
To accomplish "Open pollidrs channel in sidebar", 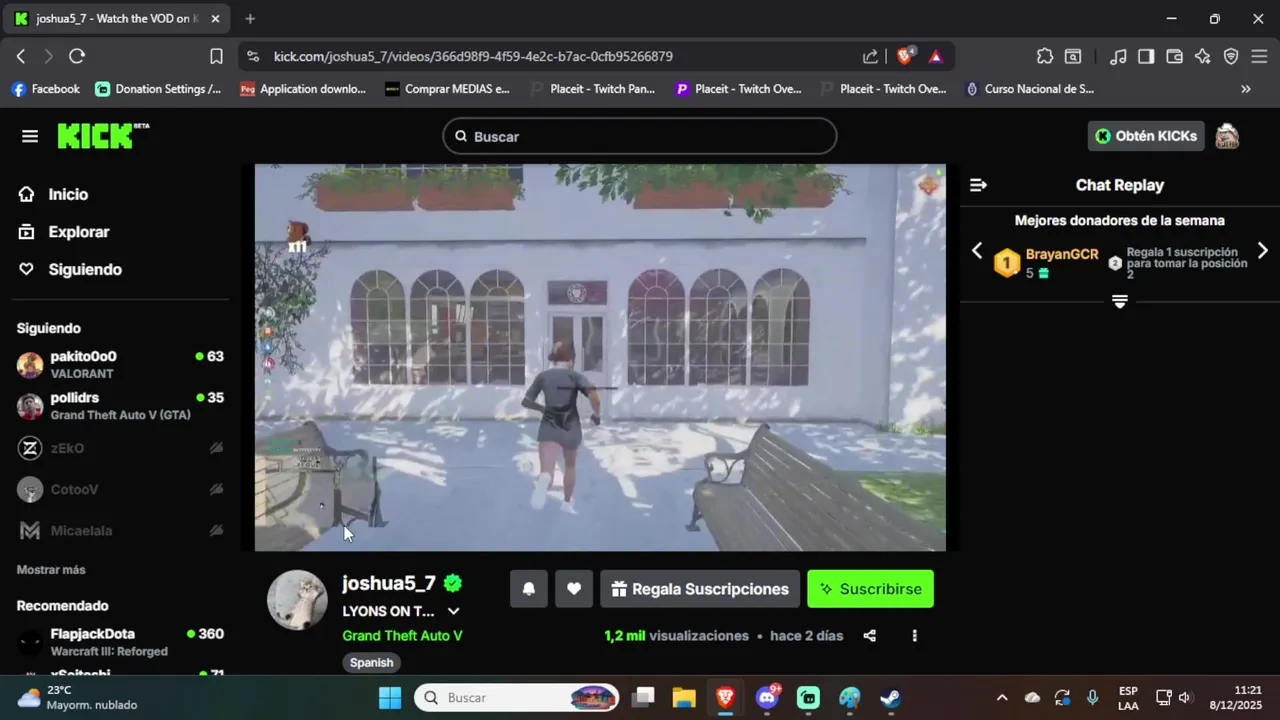I will point(120,406).
